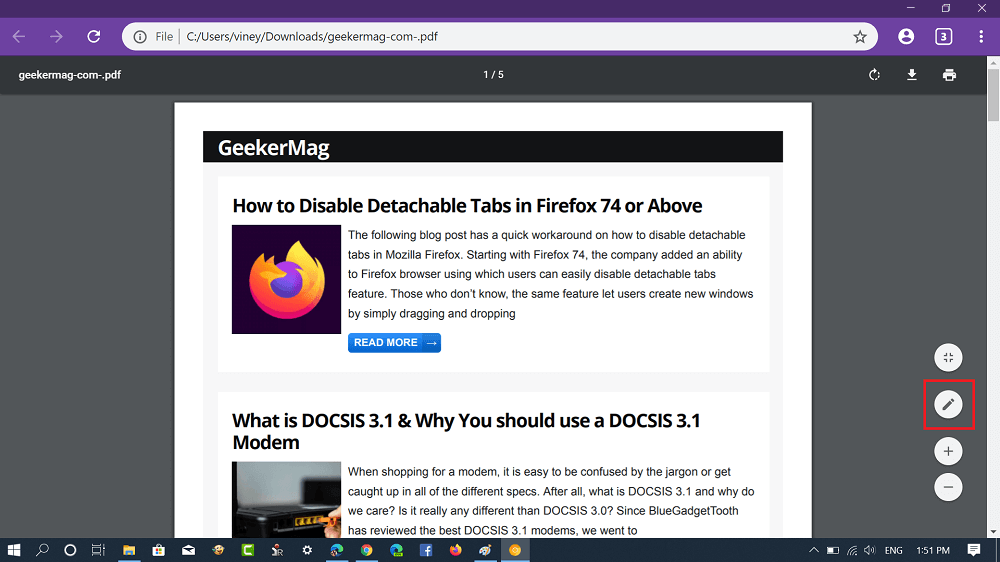Click the geekermag-com-.pdf file title

[70, 75]
